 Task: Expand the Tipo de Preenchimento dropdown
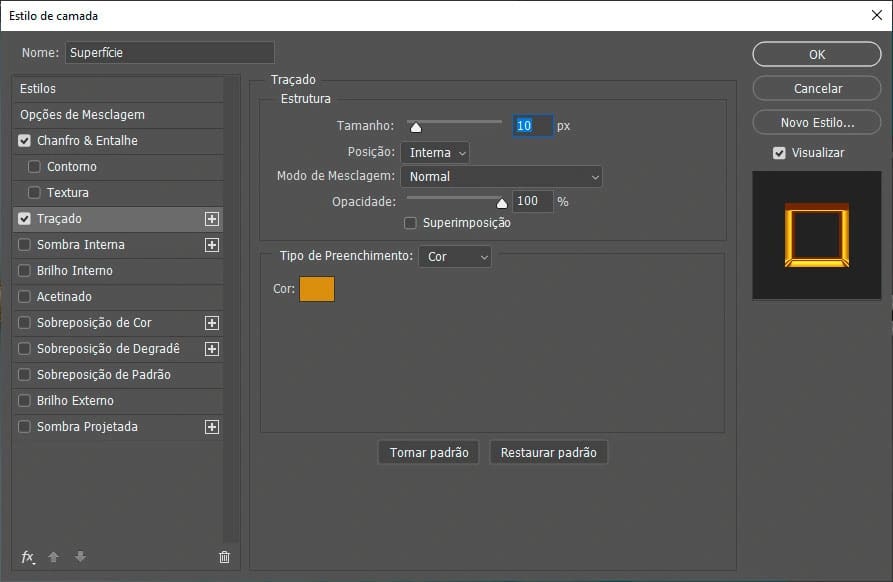tap(455, 257)
